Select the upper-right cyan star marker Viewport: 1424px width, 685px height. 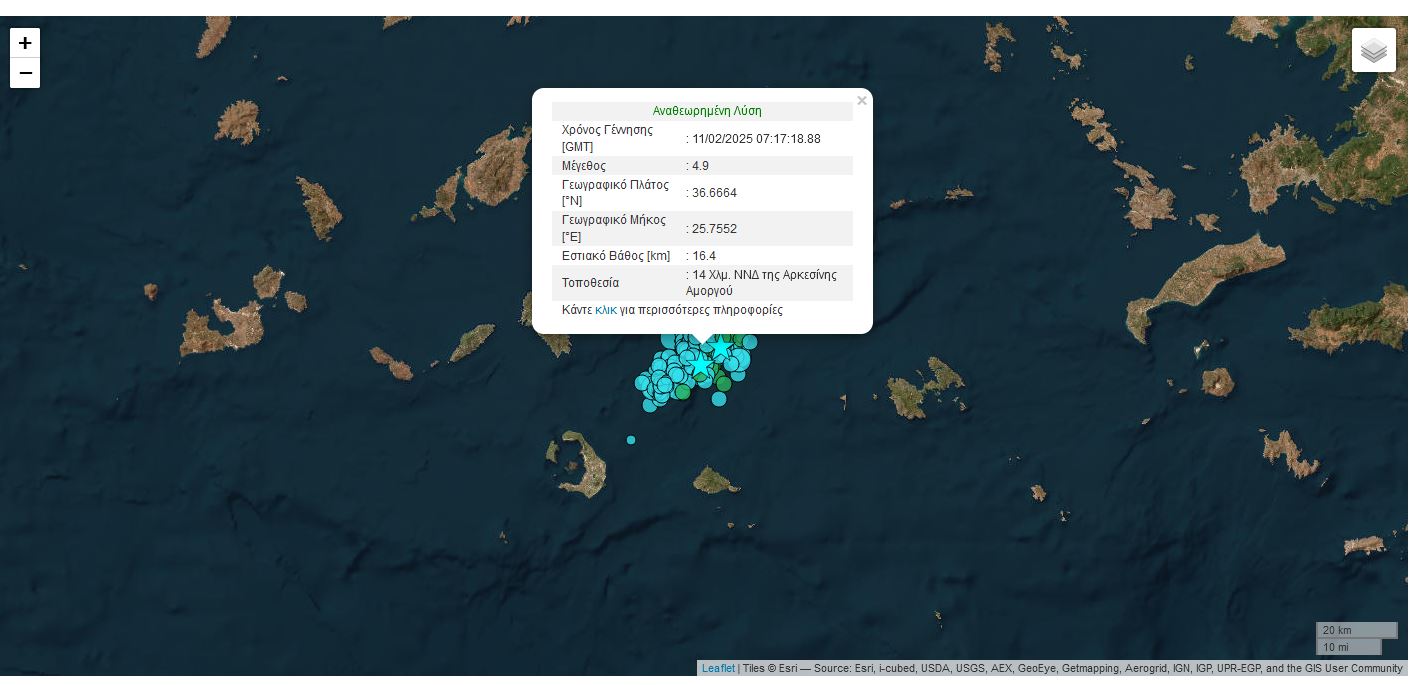720,349
